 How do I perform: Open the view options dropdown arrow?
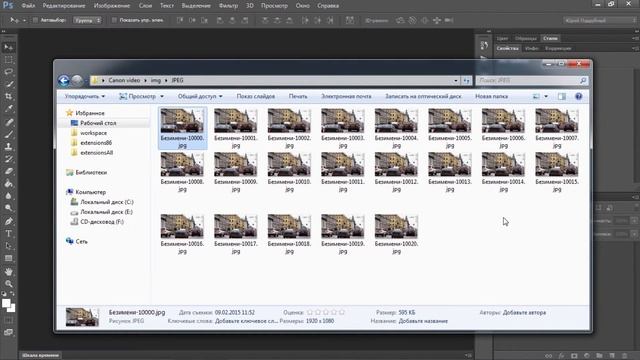(546, 96)
